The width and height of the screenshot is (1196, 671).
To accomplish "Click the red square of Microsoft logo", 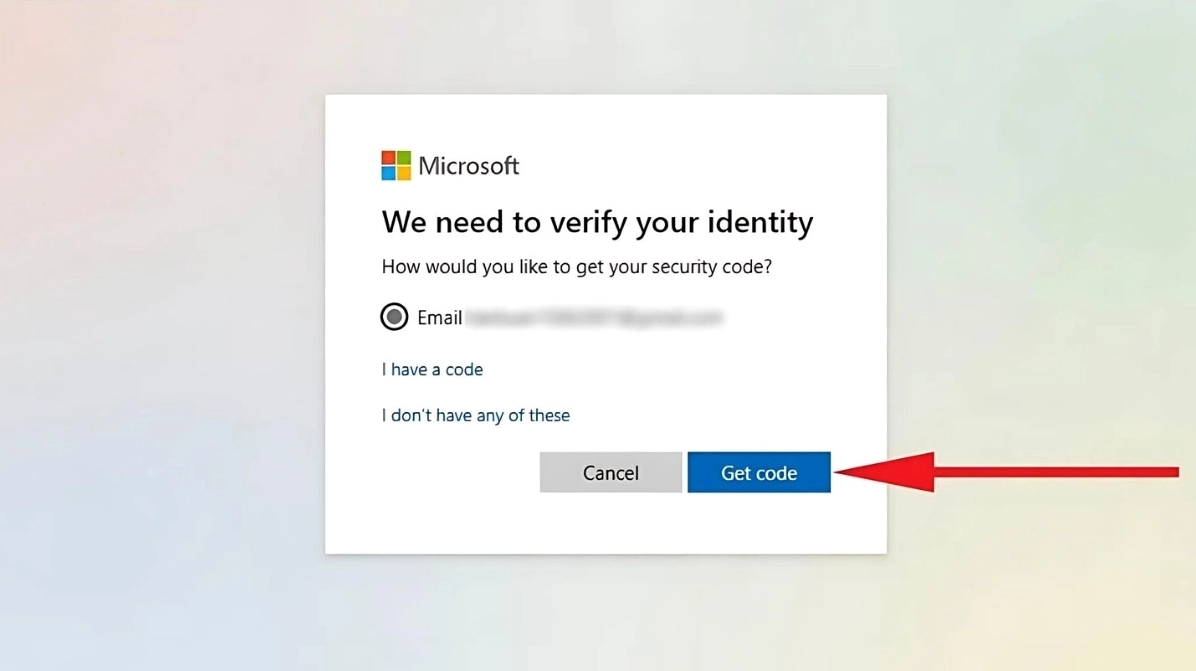I will [x=388, y=158].
